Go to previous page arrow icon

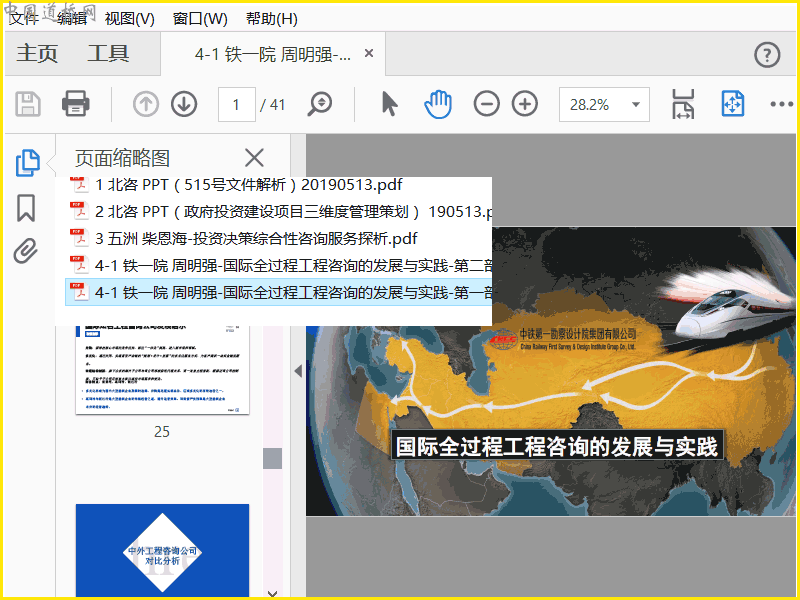[146, 104]
